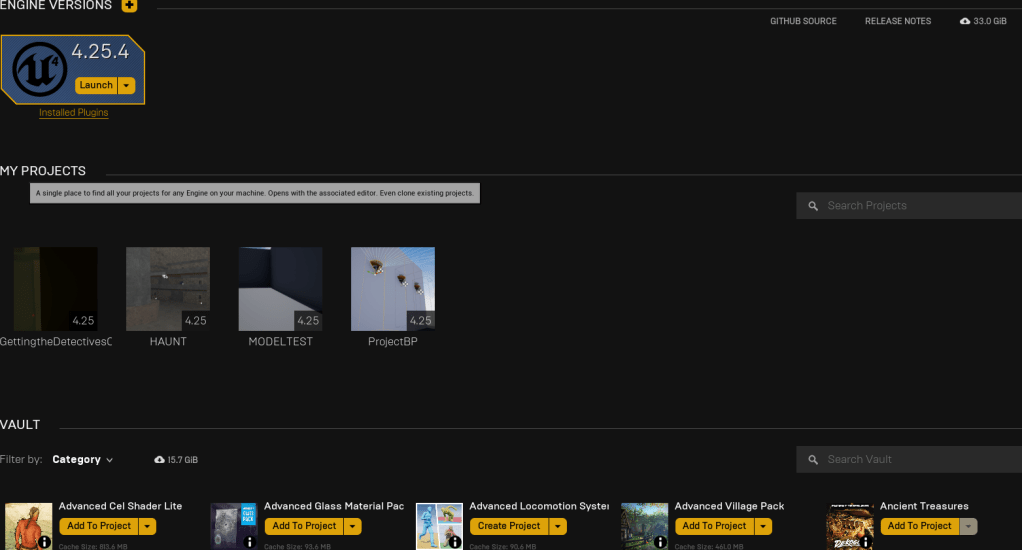Select the ProjectBP project thumbnail
The height and width of the screenshot is (550, 1022).
[x=393, y=289]
